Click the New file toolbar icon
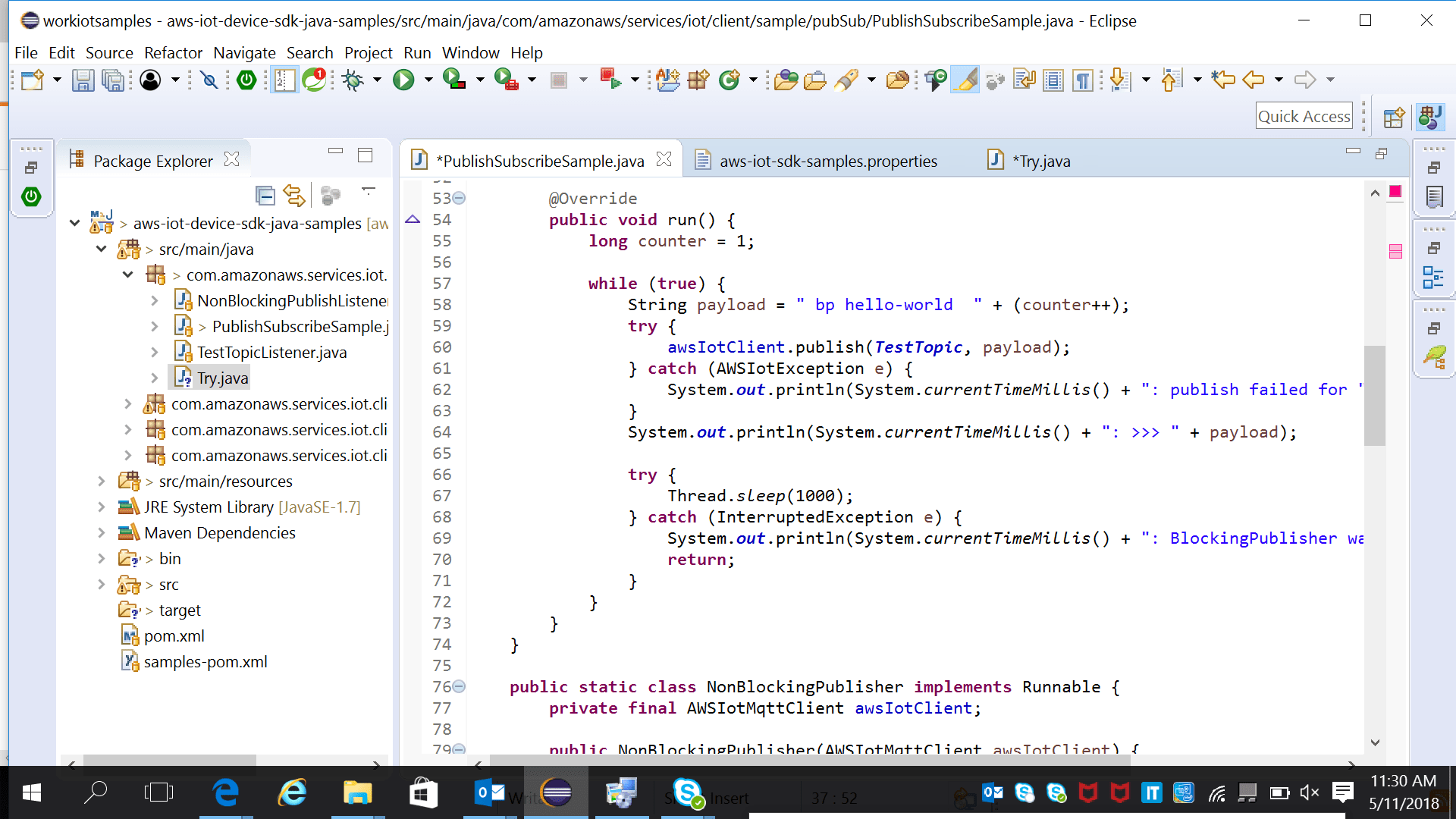The height and width of the screenshot is (819, 1456). (x=32, y=80)
